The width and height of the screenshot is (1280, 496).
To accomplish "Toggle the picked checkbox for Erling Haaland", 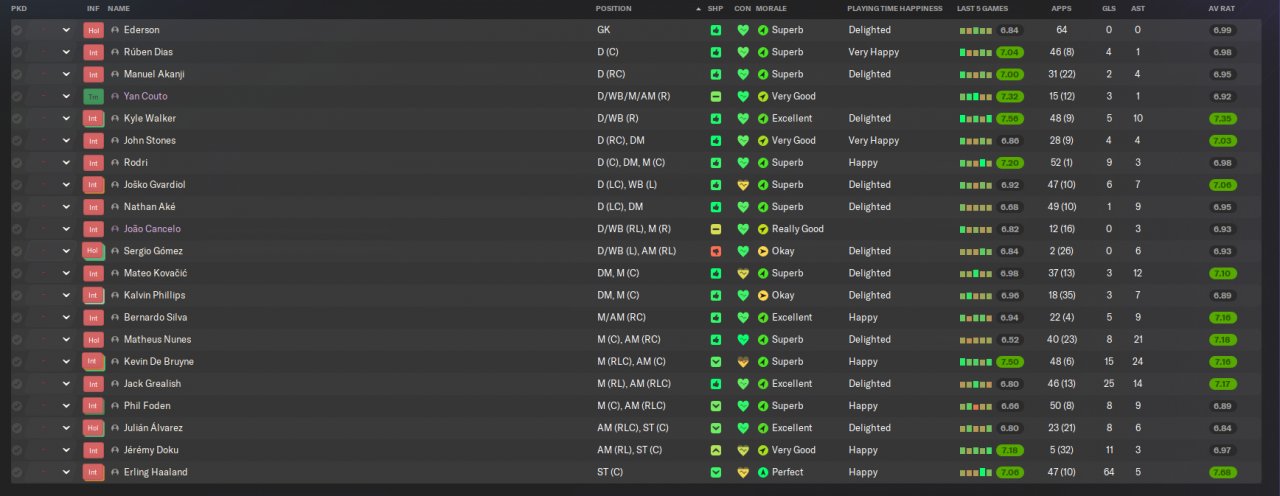I will click(17, 472).
